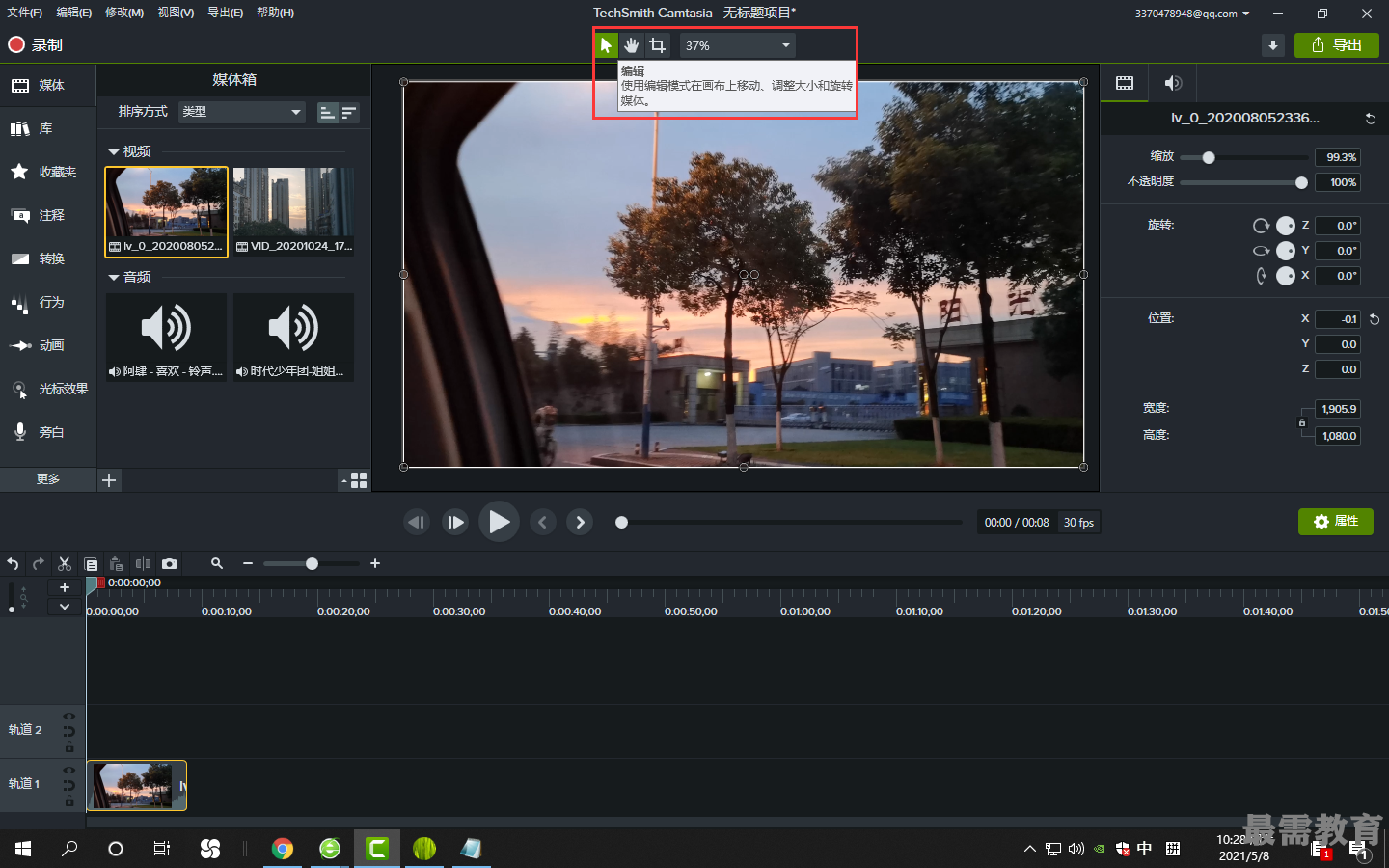The height and width of the screenshot is (868, 1389).
Task: Open the 类型 sort-by dropdown
Action: point(241,112)
